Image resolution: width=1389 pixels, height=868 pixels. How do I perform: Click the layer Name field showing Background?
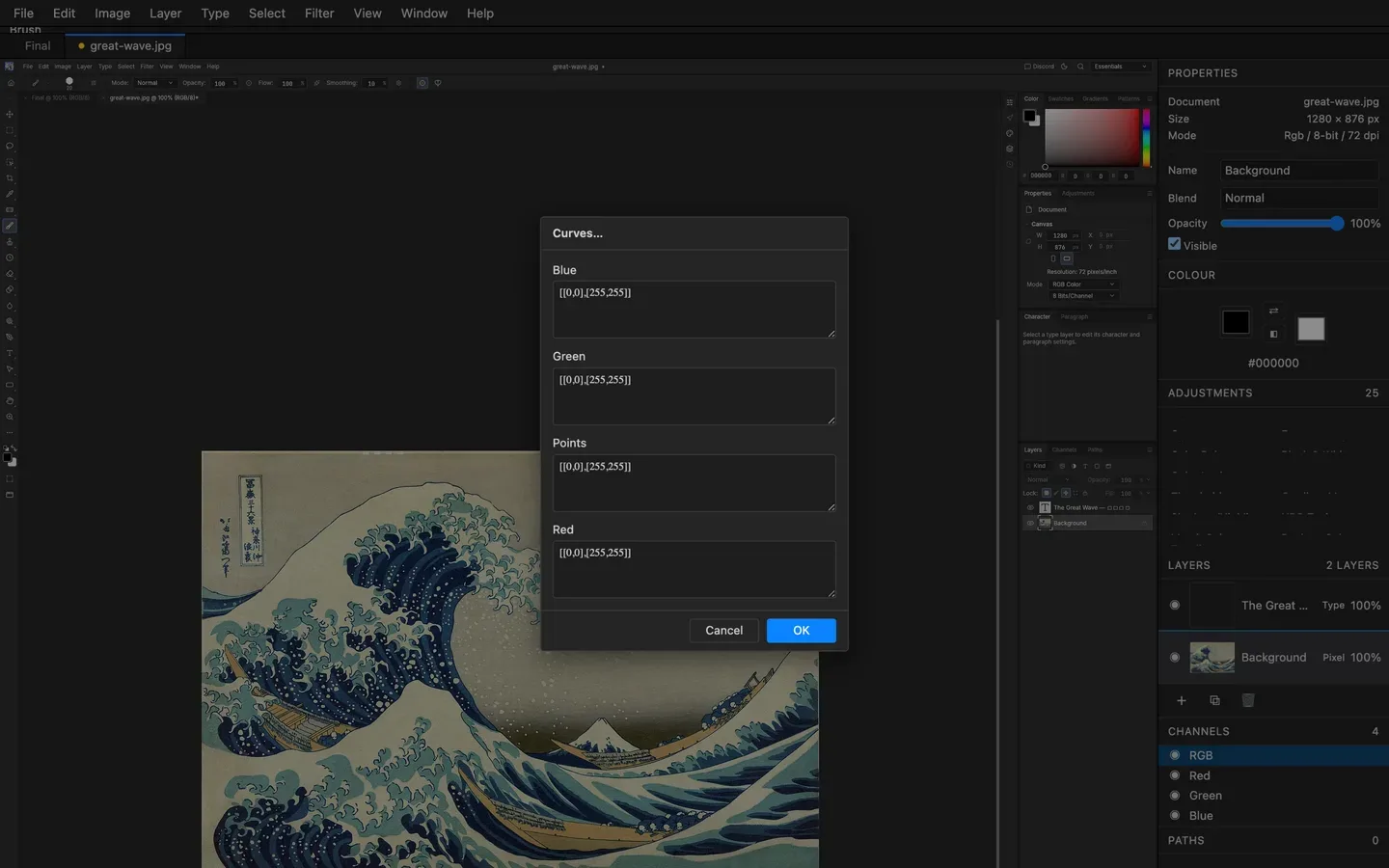1299,171
